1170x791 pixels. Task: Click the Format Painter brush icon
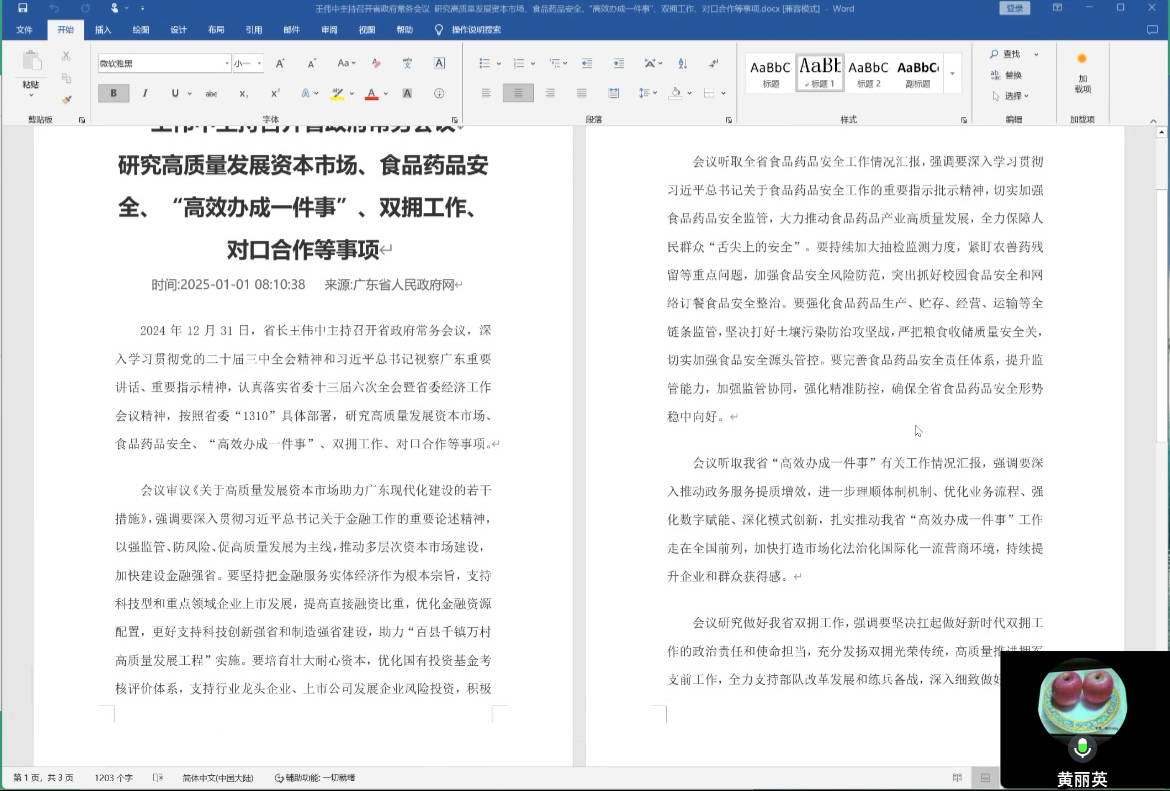(x=66, y=100)
